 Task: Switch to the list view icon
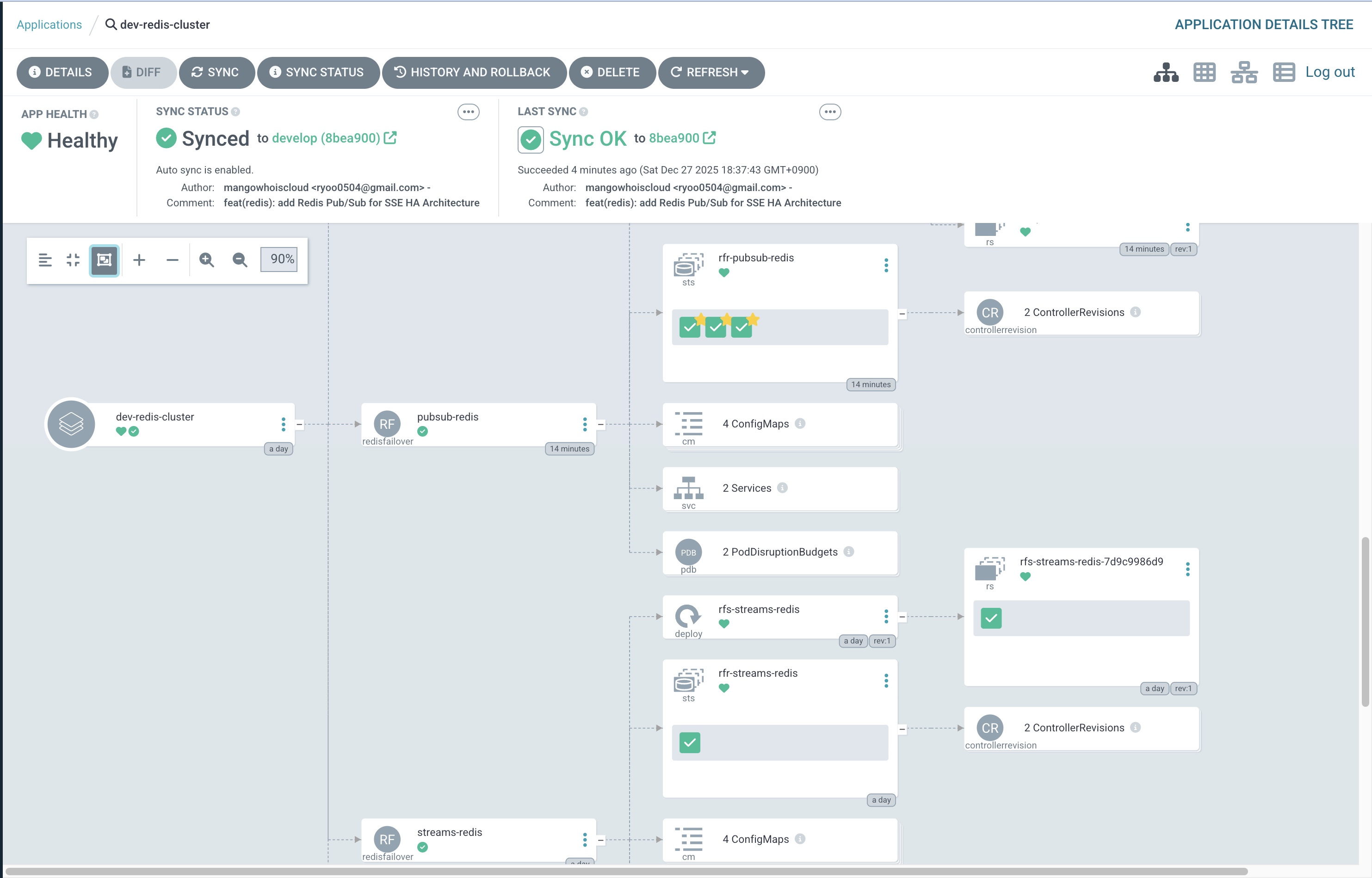pyautogui.click(x=1284, y=73)
